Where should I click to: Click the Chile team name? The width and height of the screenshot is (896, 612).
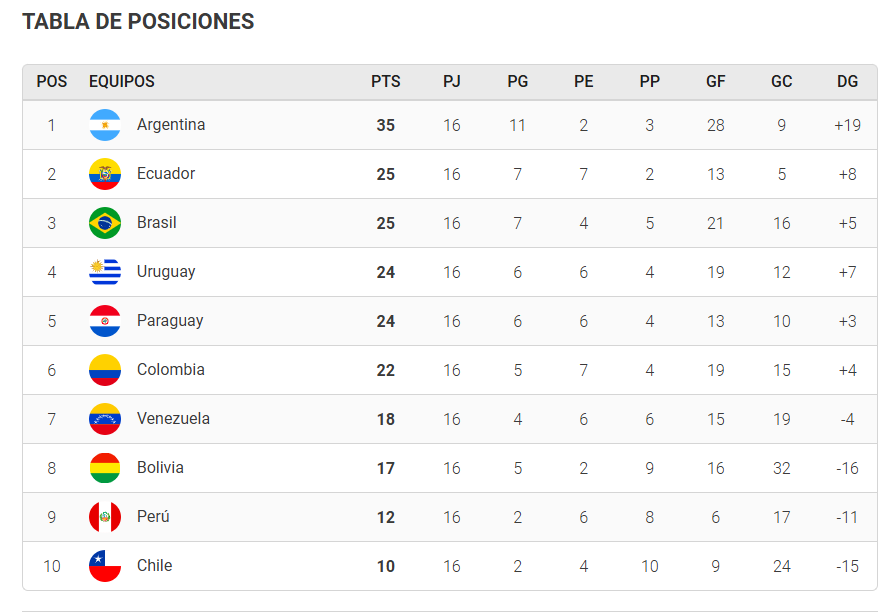coord(154,566)
